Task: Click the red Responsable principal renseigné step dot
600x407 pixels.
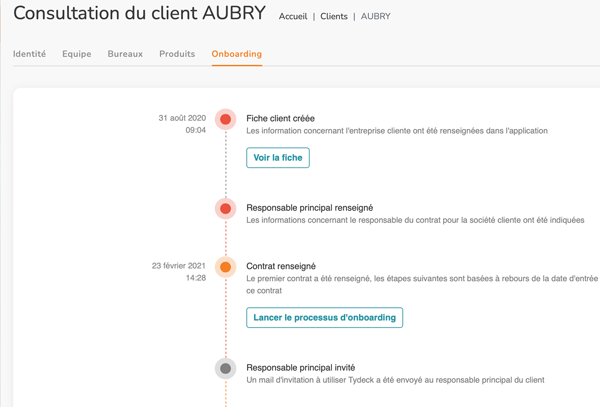Action: [226, 209]
